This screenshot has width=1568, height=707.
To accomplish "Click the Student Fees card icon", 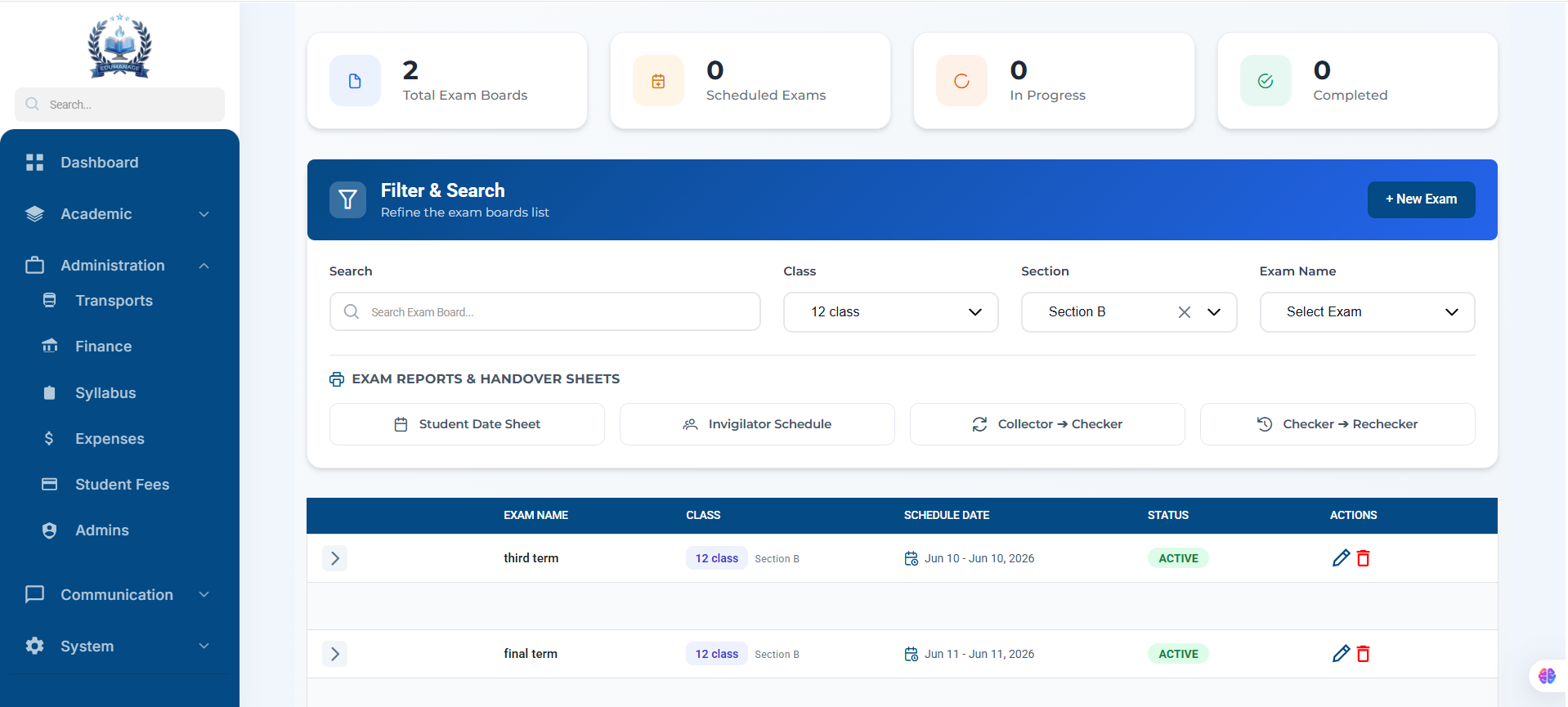I will pyautogui.click(x=50, y=484).
